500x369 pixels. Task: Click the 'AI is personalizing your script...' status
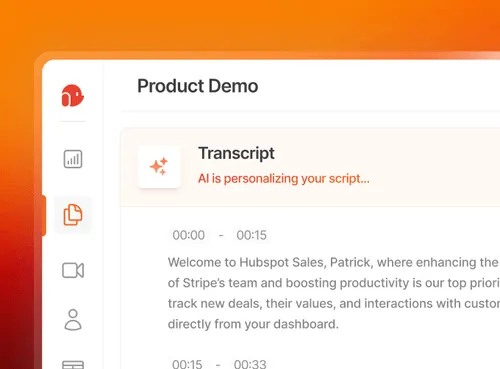pos(284,179)
